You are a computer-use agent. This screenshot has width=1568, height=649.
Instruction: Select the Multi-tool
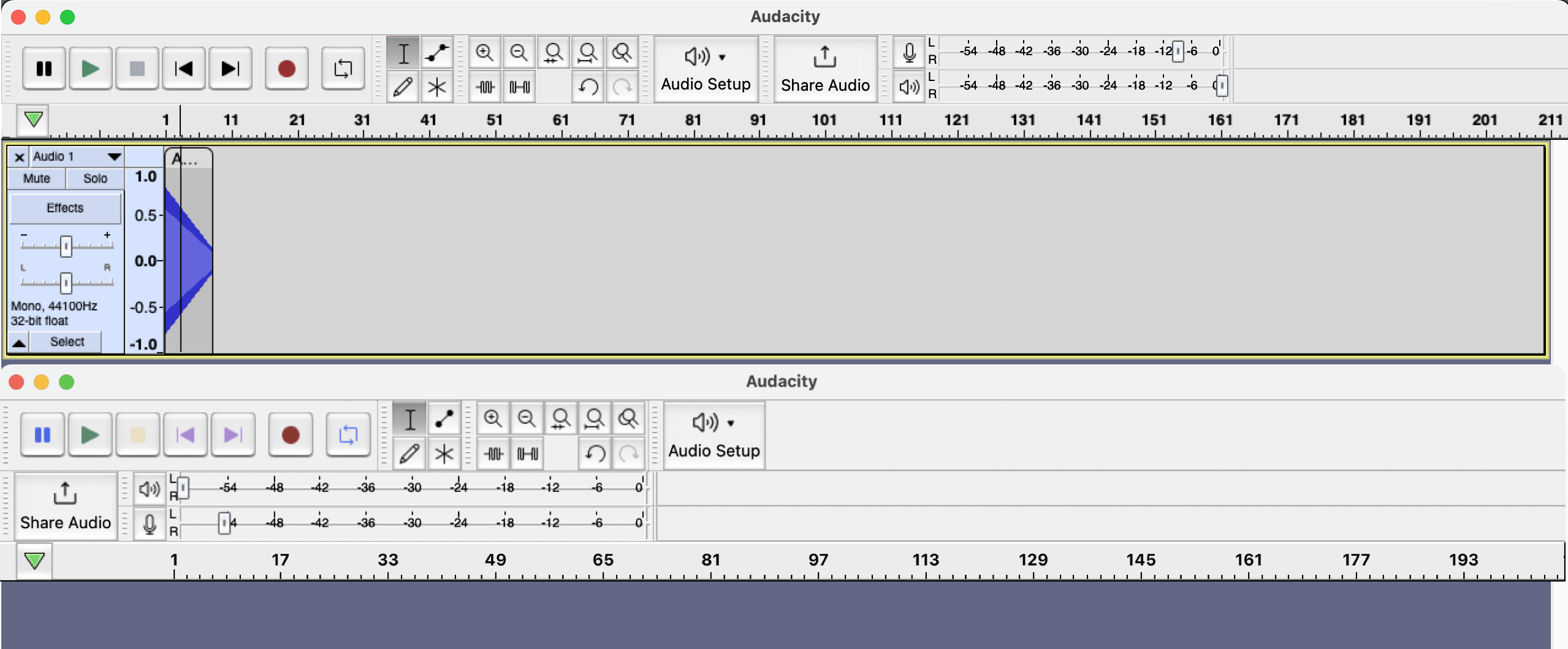click(x=436, y=86)
